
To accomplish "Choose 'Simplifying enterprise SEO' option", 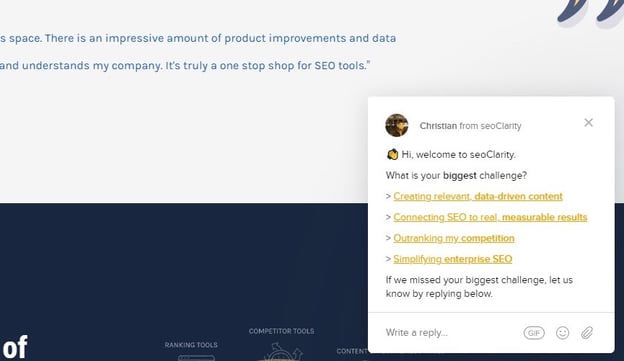I will pyautogui.click(x=452, y=259).
